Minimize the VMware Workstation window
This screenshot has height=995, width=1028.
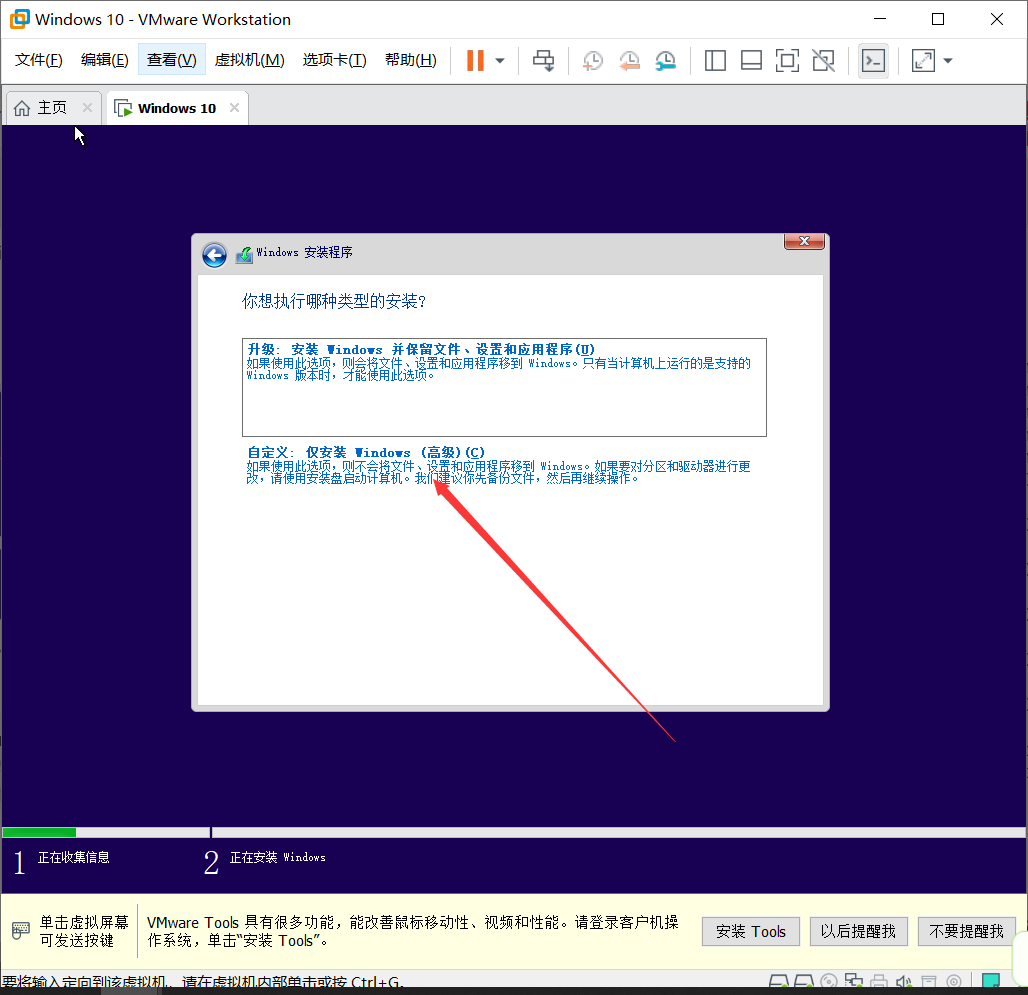tap(880, 19)
